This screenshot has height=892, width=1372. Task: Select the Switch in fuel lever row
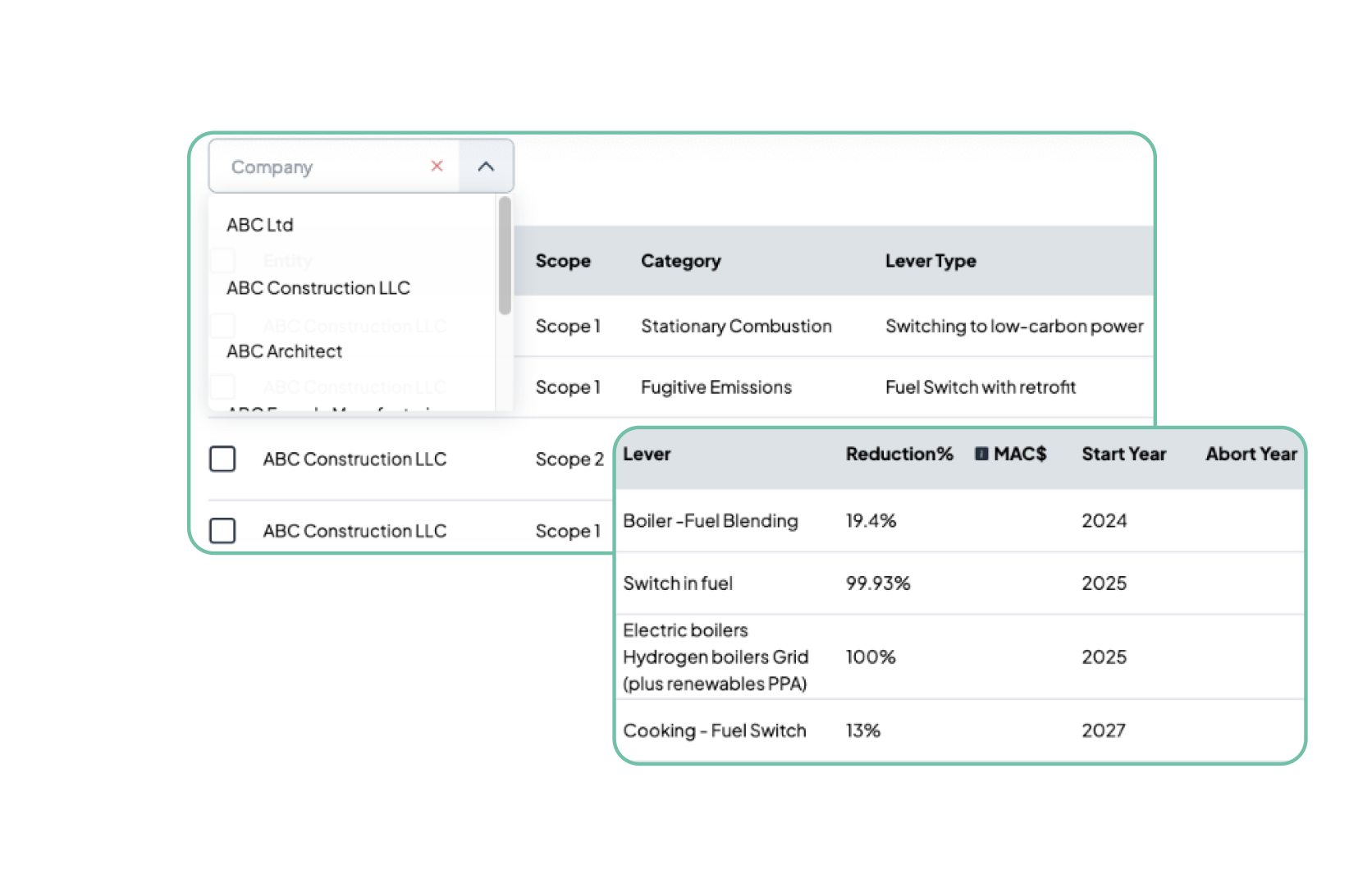(678, 583)
